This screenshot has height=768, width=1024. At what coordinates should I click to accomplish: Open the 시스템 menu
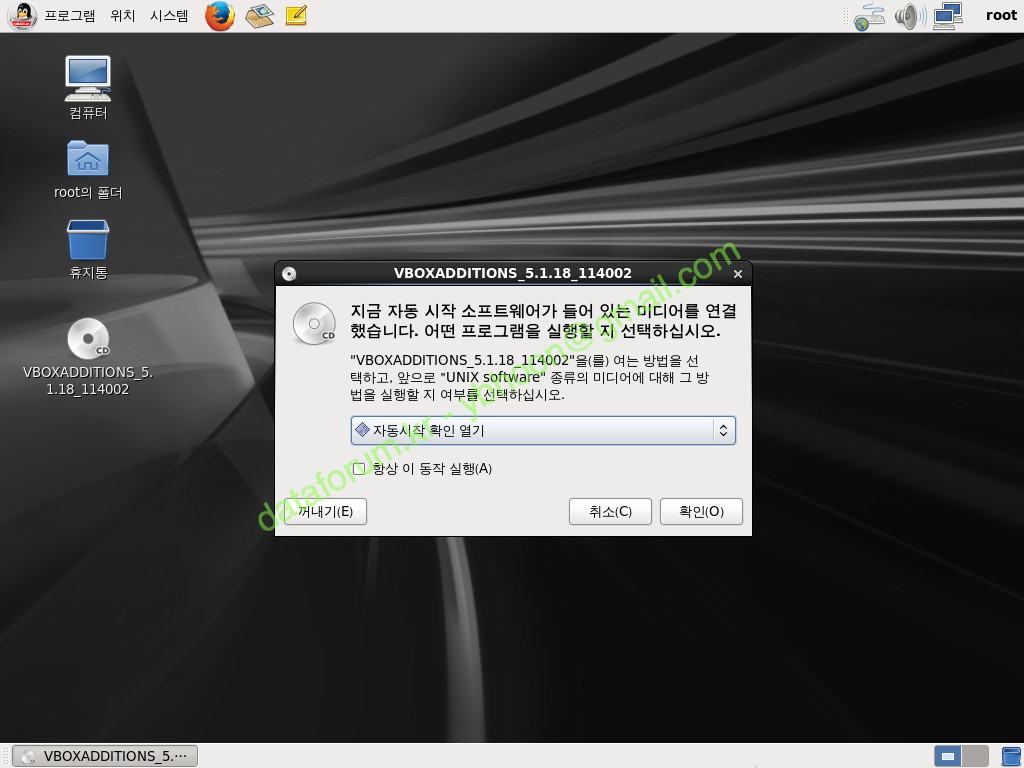point(169,16)
